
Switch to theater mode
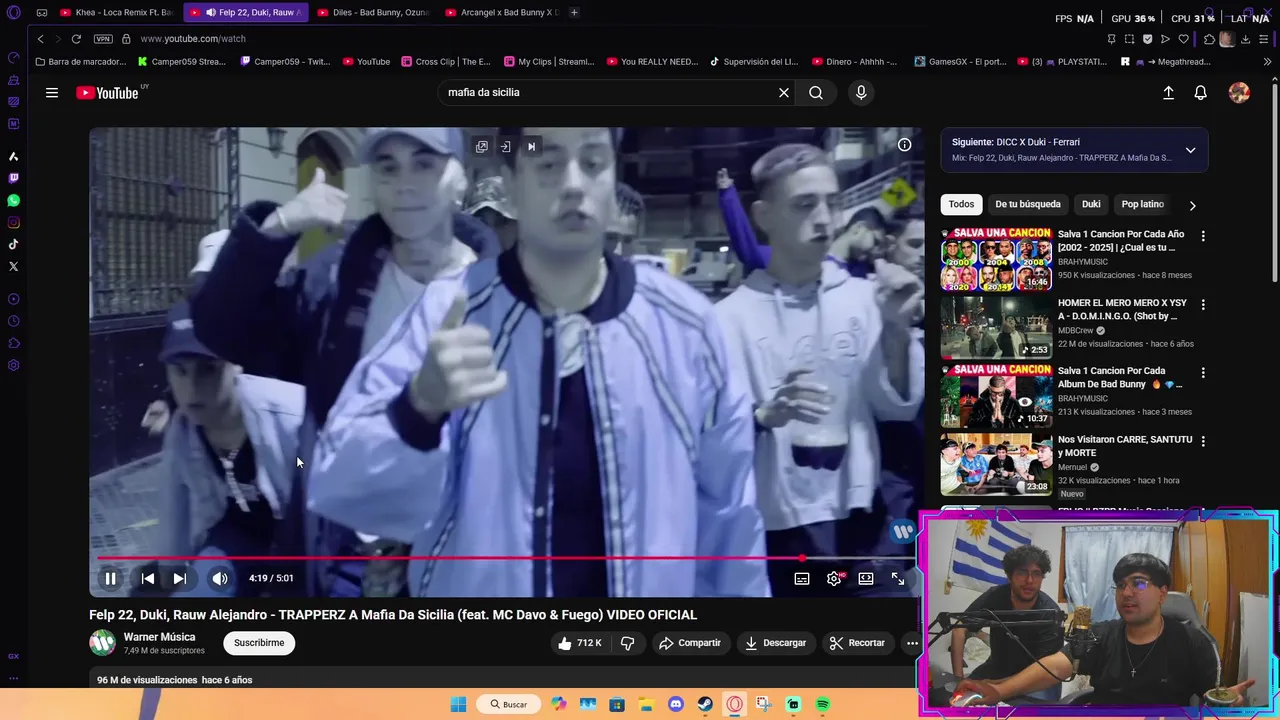[866, 578]
